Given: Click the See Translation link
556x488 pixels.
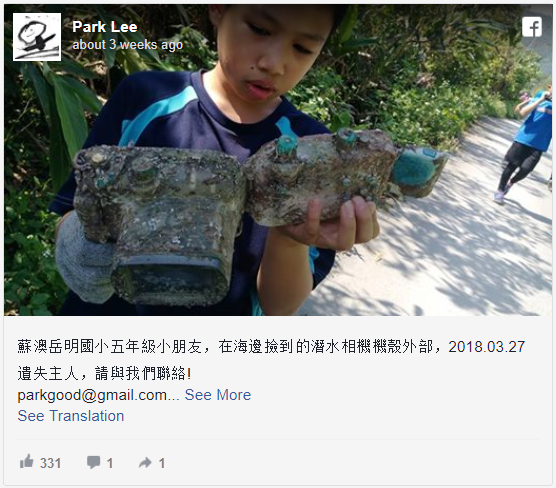Looking at the screenshot, I should click(x=71, y=416).
